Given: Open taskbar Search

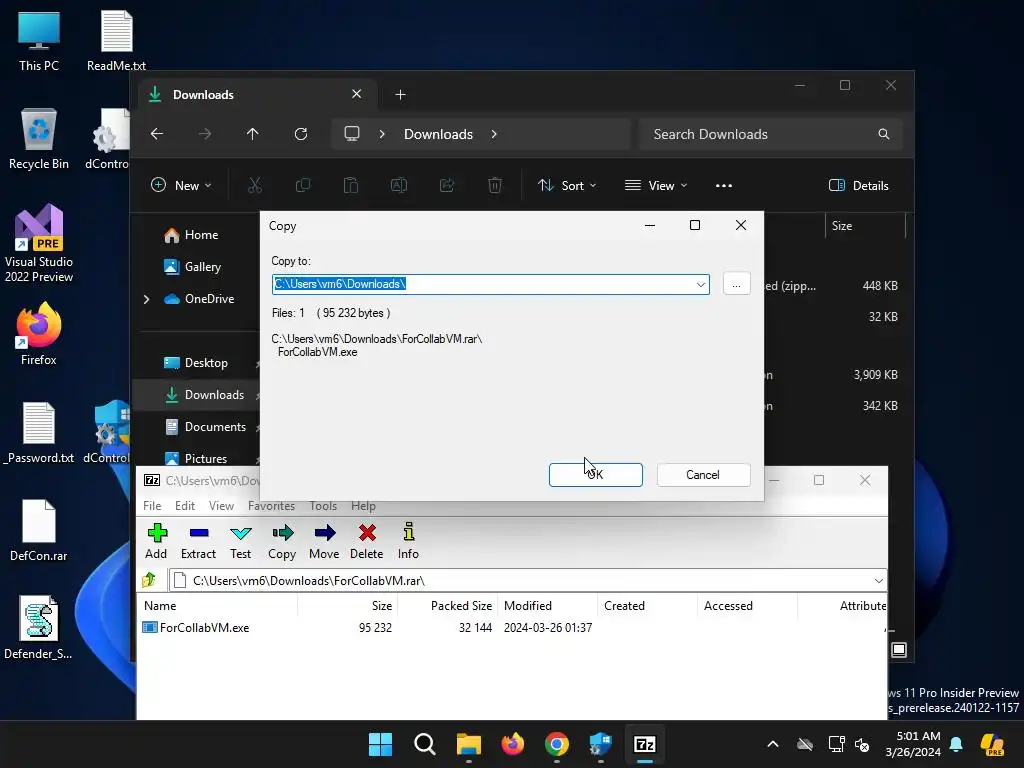Looking at the screenshot, I should [424, 744].
